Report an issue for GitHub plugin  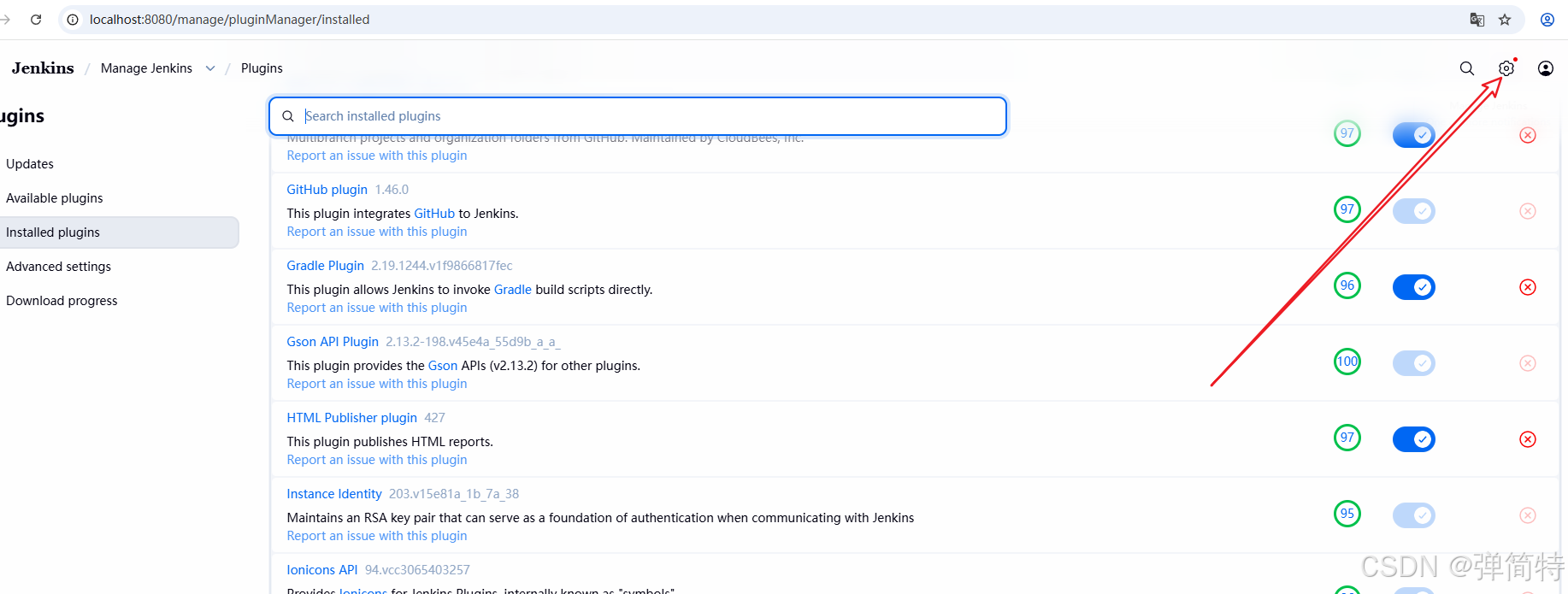[x=377, y=232]
